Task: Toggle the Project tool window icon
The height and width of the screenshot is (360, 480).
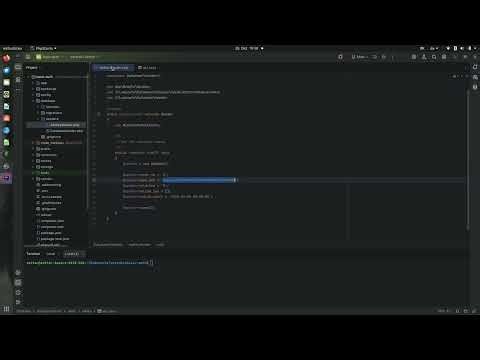Action: (x=18, y=67)
